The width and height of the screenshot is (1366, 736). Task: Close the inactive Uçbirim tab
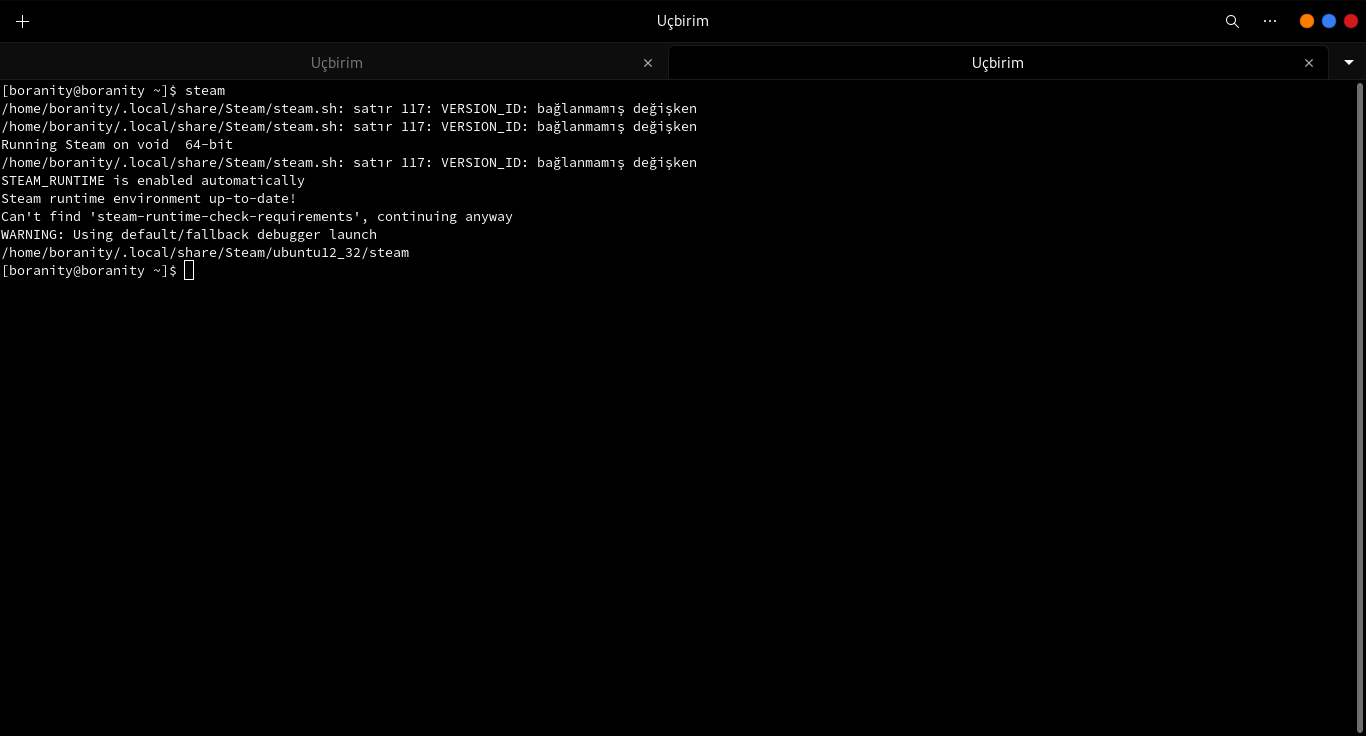coord(648,62)
